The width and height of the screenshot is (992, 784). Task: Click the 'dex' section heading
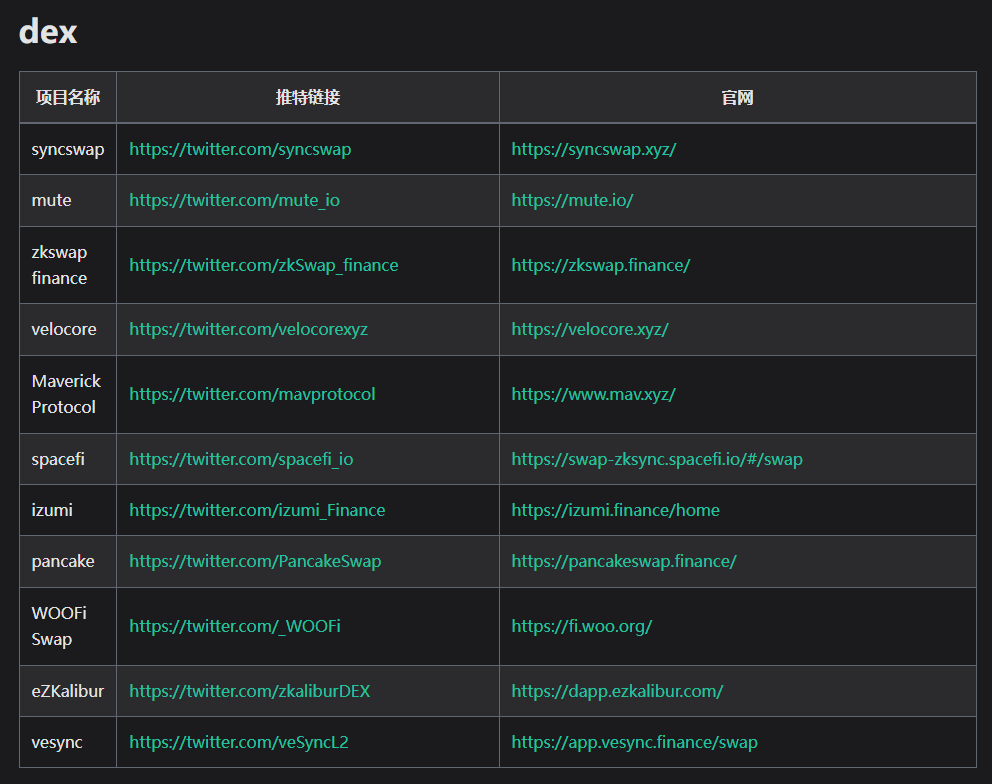[48, 32]
